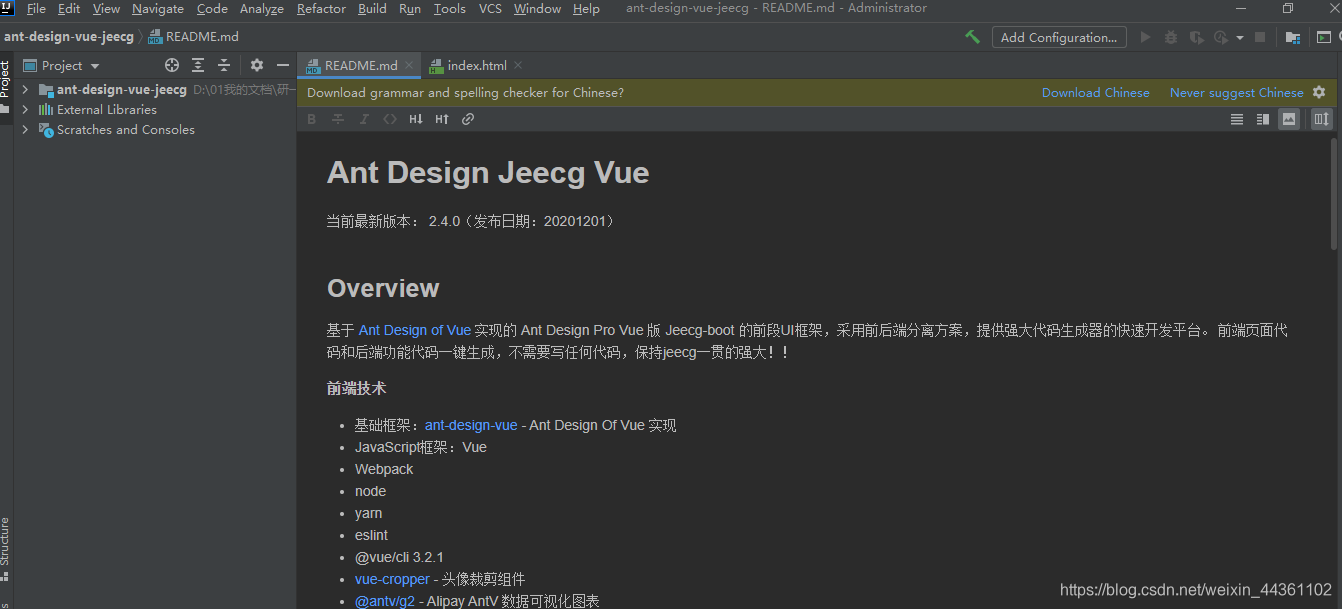
Task: Toggle inline Code markdown formatting
Action: click(x=390, y=119)
